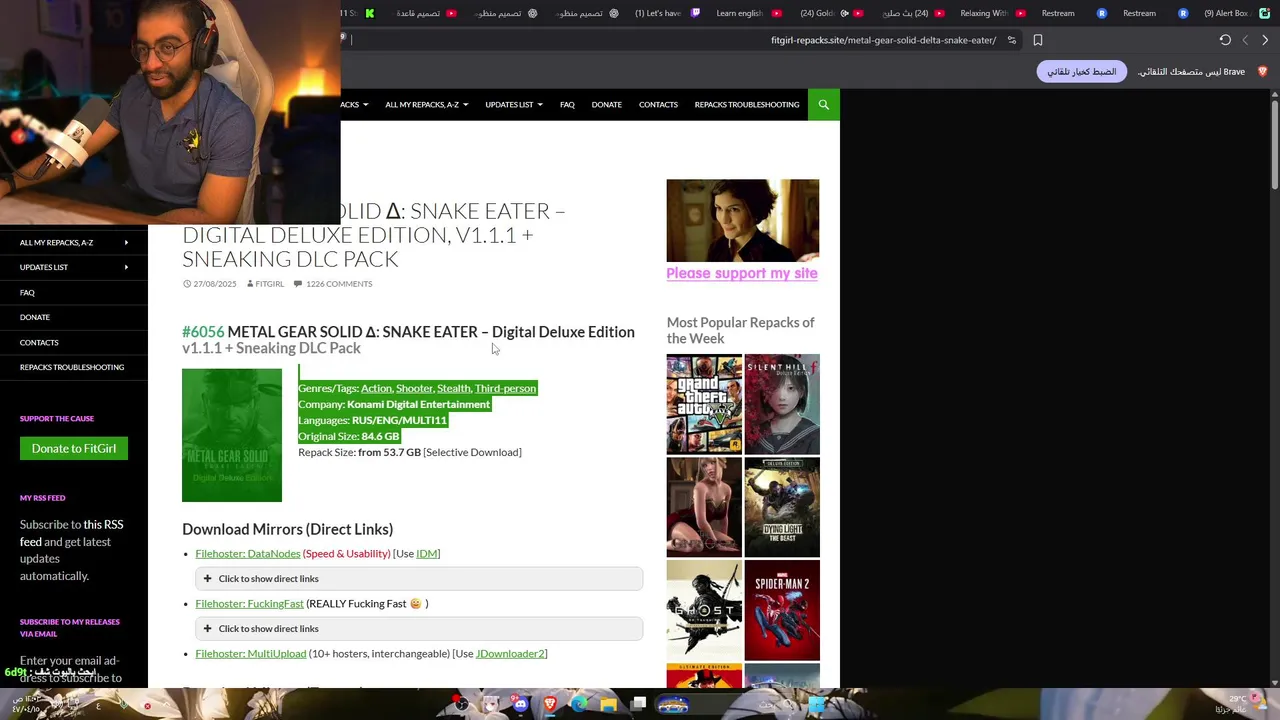Open the UPDATES LIST top menu dropdown
This screenshot has height=720, width=1280.
514,104
